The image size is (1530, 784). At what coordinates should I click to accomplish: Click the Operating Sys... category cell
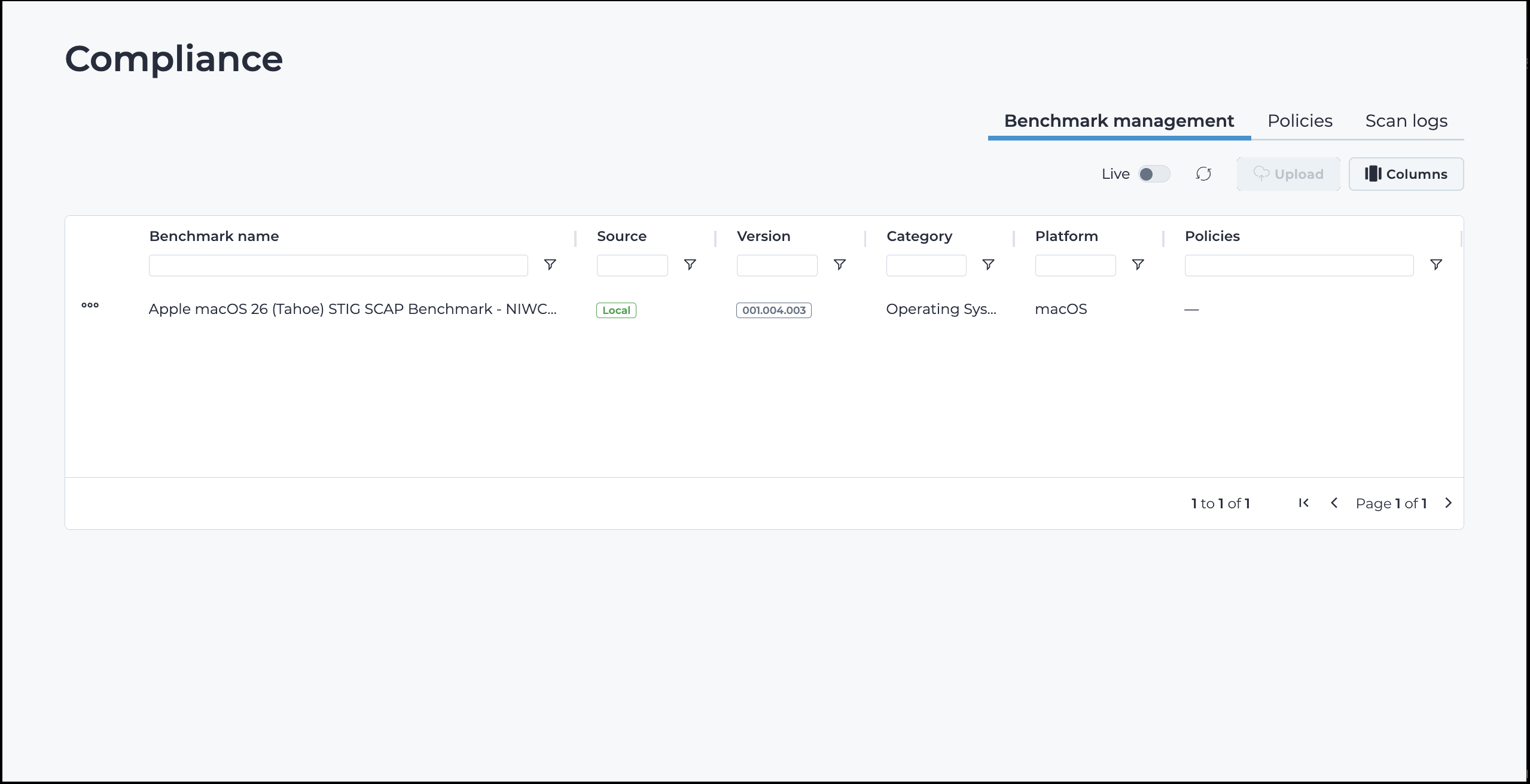tap(941, 309)
